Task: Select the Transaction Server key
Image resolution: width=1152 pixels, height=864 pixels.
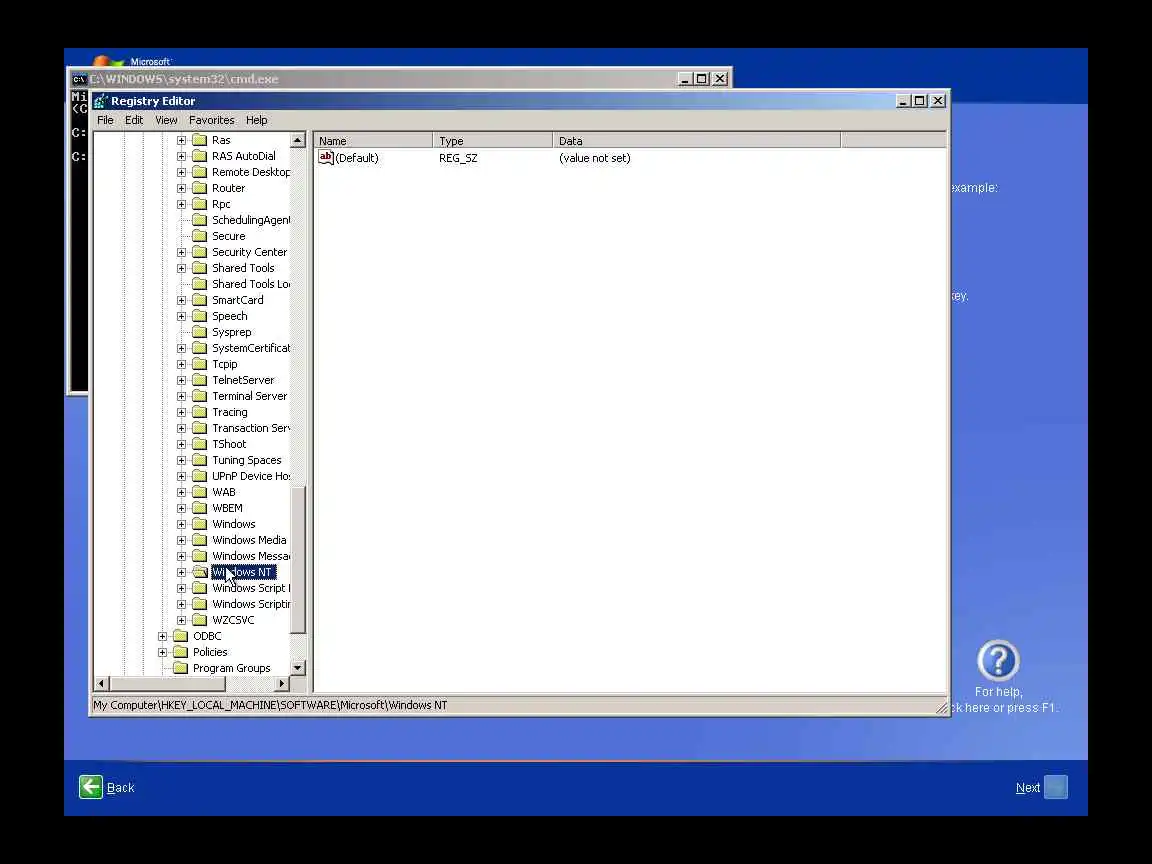Action: click(x=251, y=428)
